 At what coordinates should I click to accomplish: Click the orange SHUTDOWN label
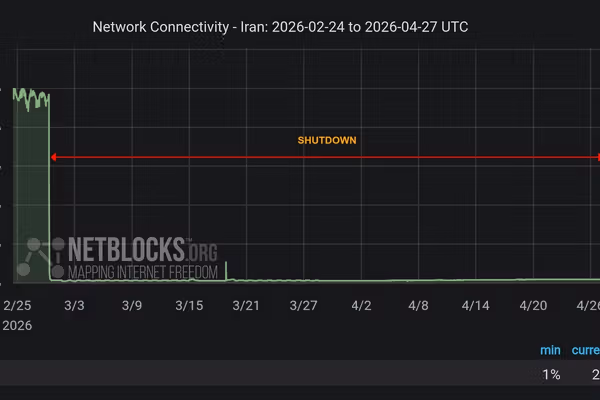[x=327, y=141]
